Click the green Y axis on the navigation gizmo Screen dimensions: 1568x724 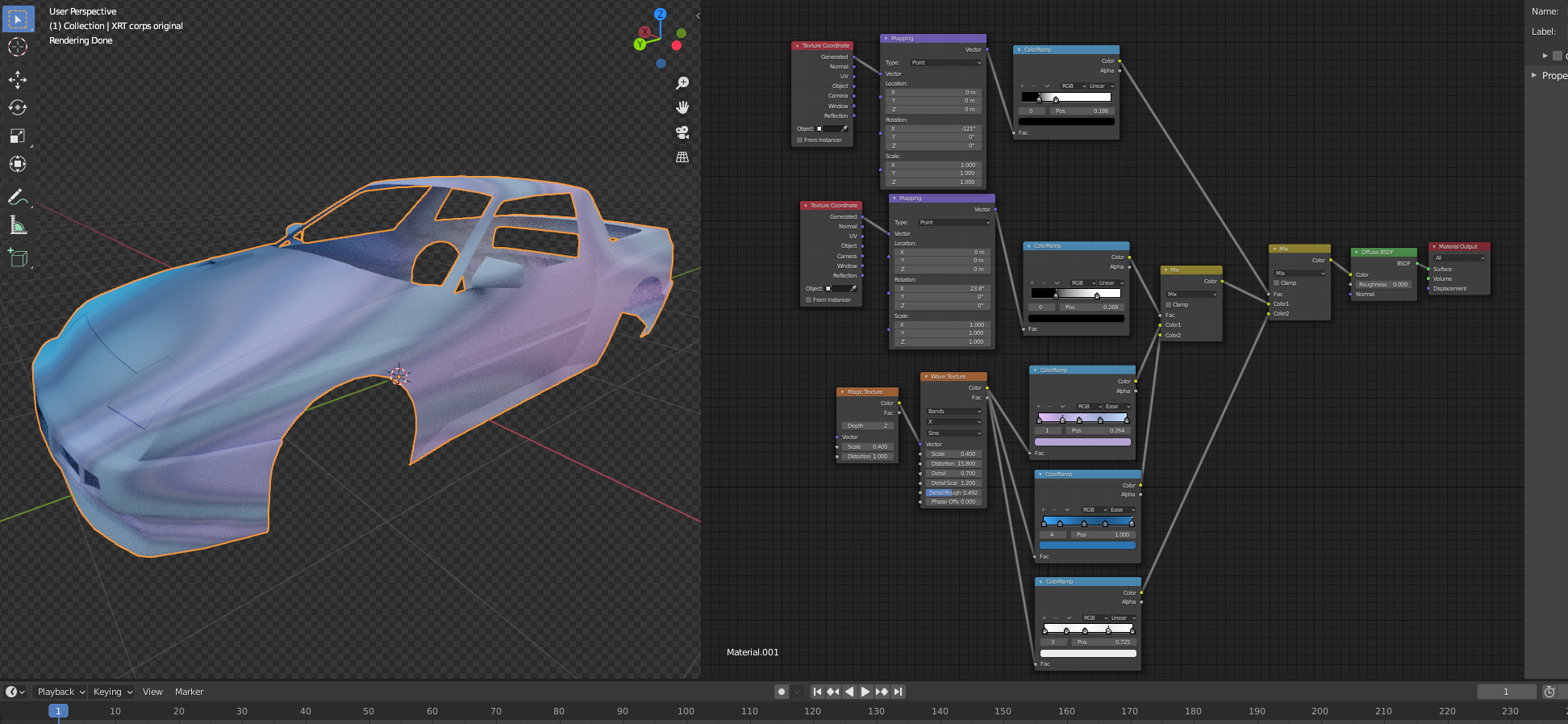[x=640, y=44]
